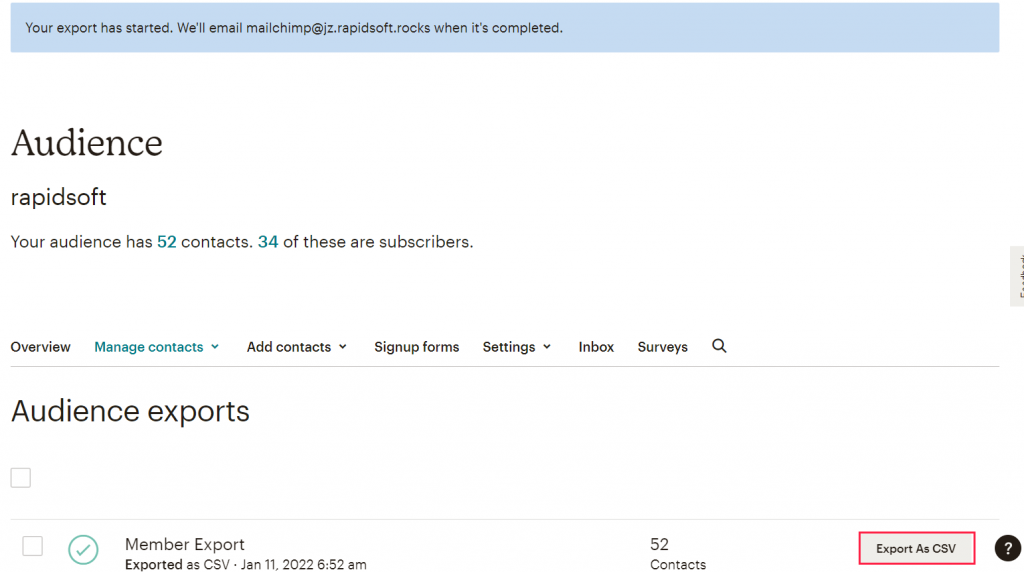1024x572 pixels.
Task: Toggle the select-all exports checkbox
Action: pos(21,478)
